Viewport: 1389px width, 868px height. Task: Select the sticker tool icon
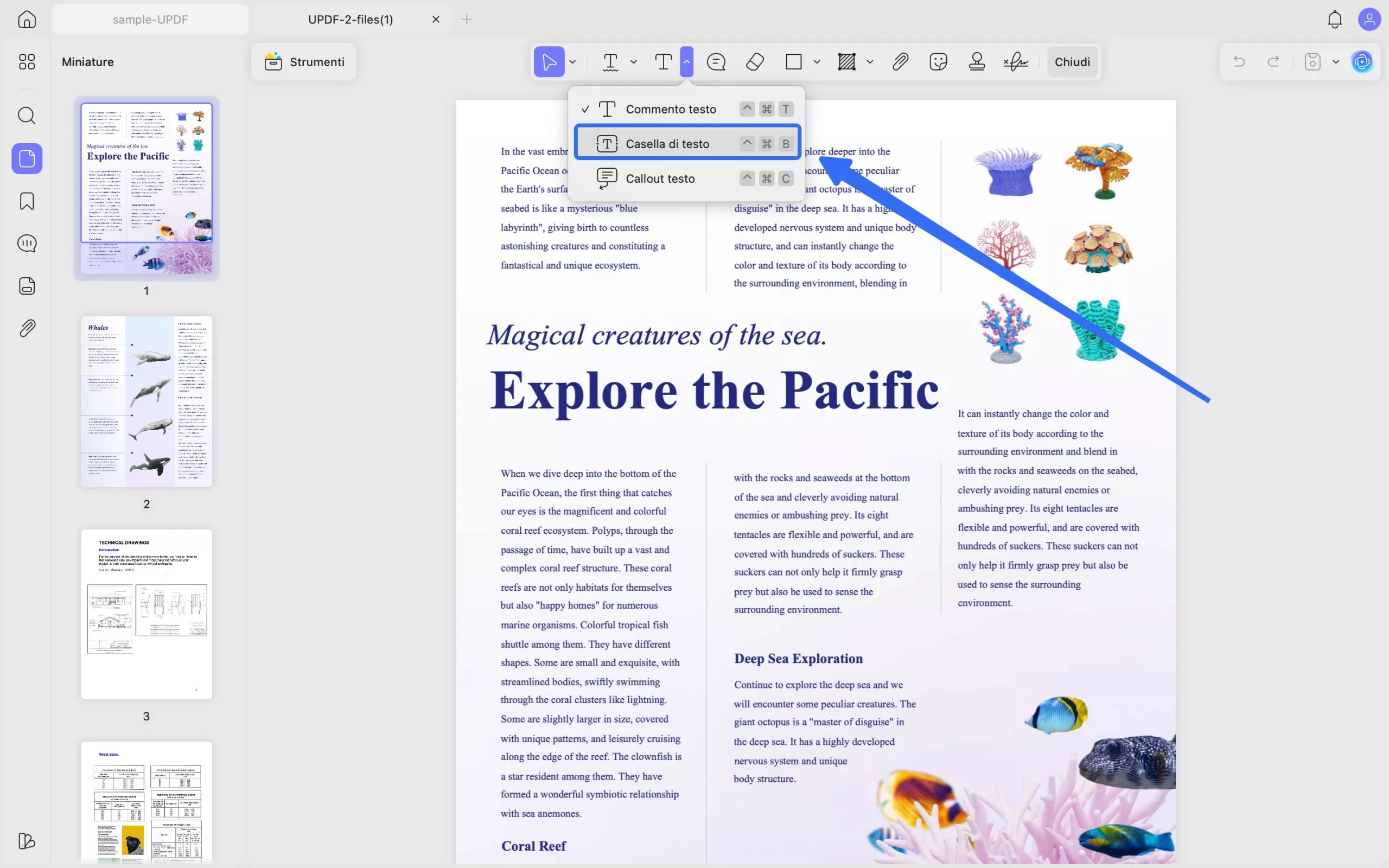pos(938,61)
